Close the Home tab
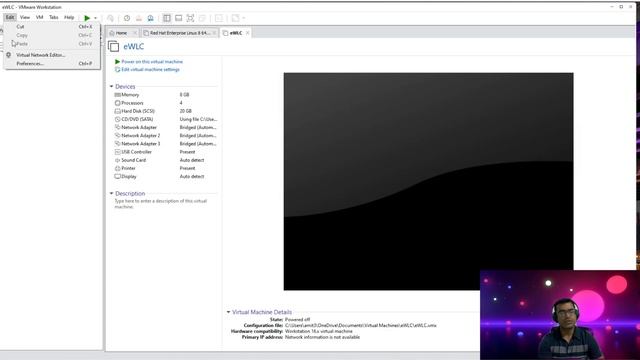Screen dimensions: 640x360 135,33
